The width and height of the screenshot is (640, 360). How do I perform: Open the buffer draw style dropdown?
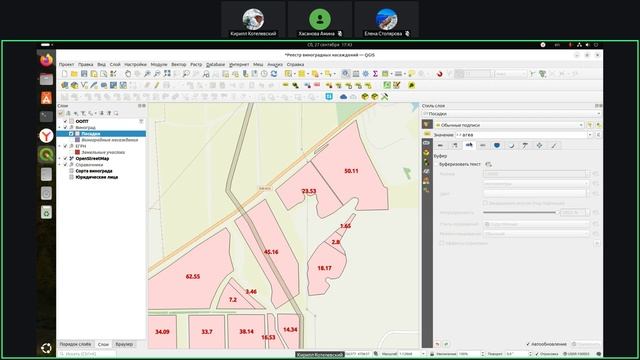tap(537, 224)
